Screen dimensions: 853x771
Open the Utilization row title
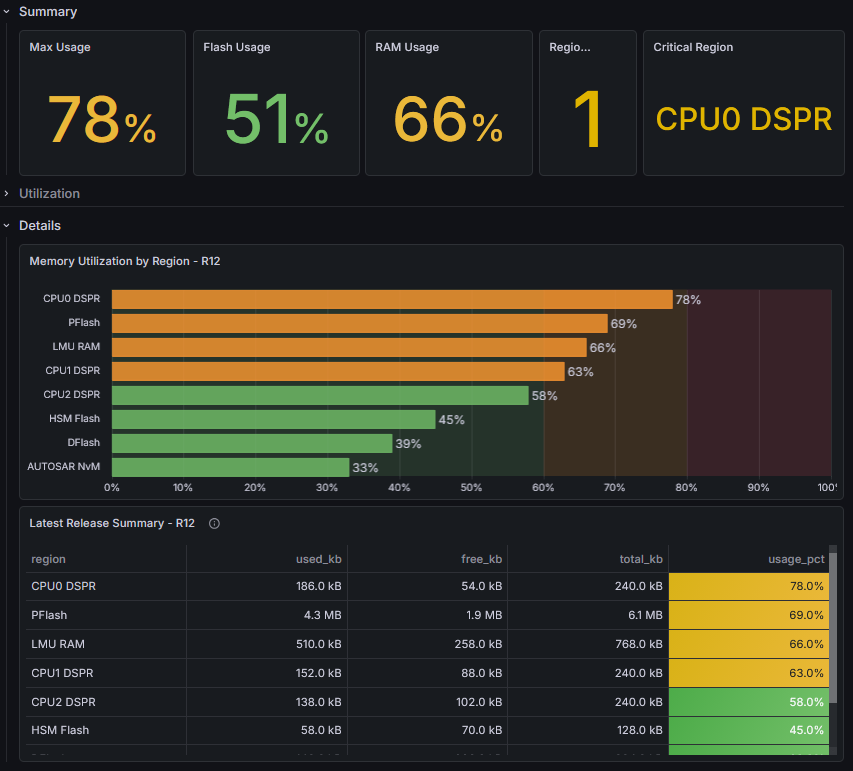point(50,193)
